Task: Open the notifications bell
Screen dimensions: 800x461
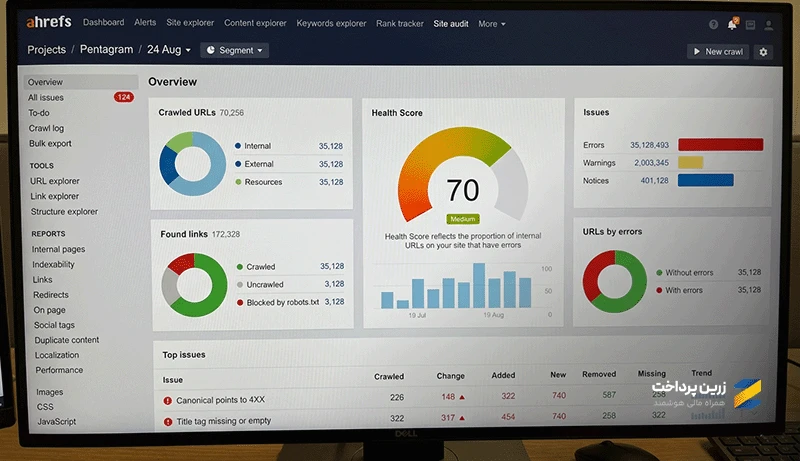Action: tap(731, 23)
